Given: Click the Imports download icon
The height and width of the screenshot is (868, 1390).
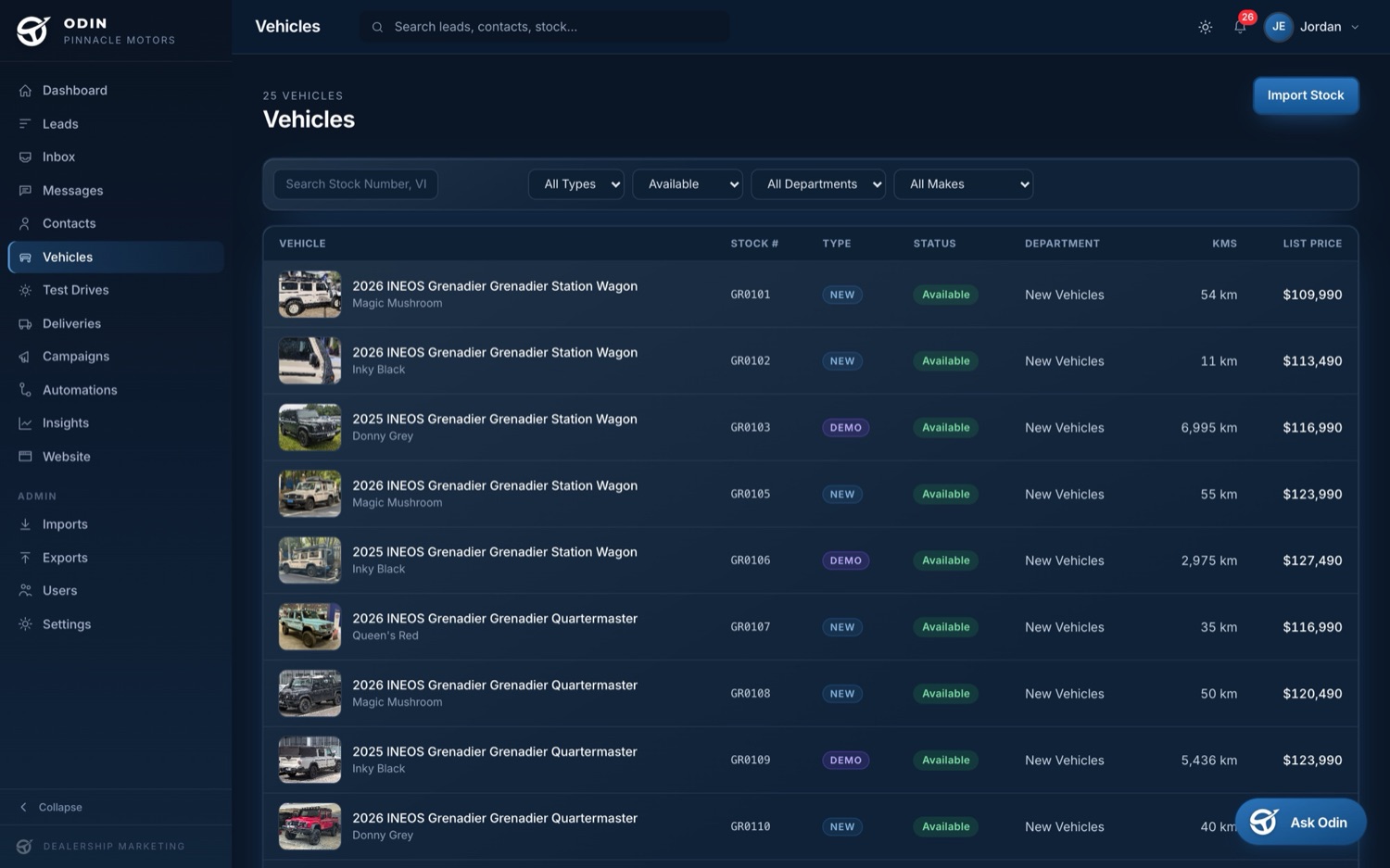Looking at the screenshot, I should (25, 524).
